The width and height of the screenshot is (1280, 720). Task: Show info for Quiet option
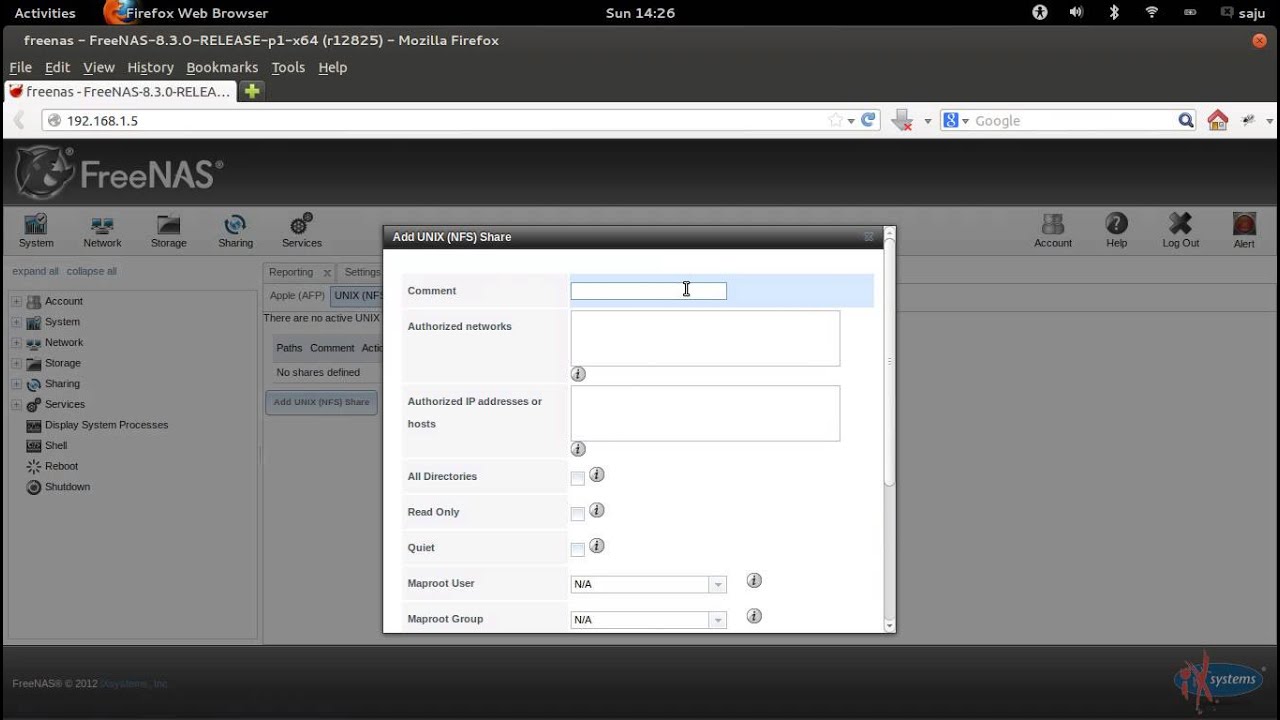coord(597,546)
